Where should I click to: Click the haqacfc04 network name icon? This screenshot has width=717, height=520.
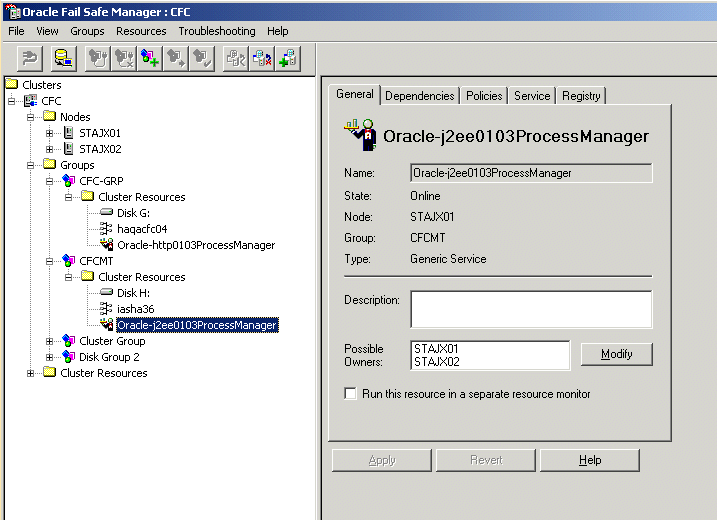pos(106,228)
